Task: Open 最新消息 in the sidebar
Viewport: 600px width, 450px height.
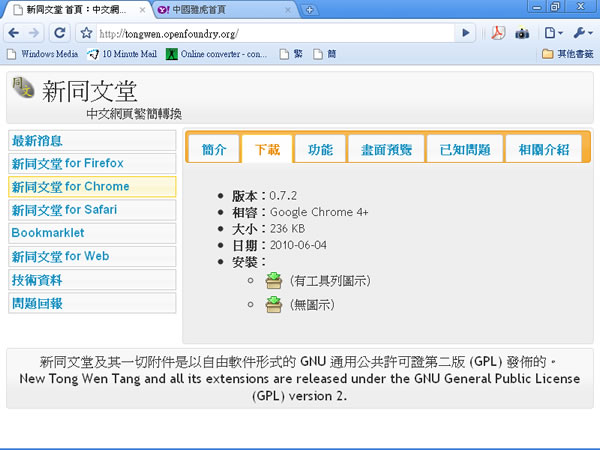Action: click(x=92, y=140)
